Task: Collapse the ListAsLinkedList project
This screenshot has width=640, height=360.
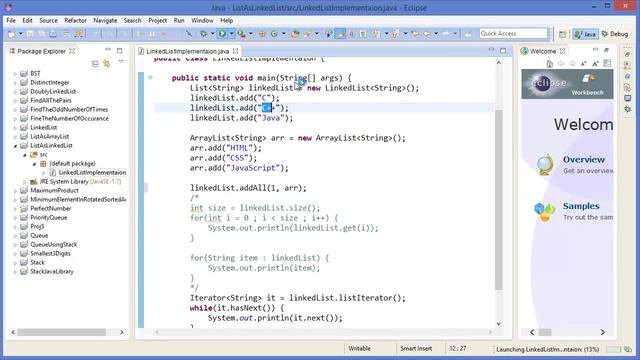Action: pyautogui.click(x=15, y=146)
